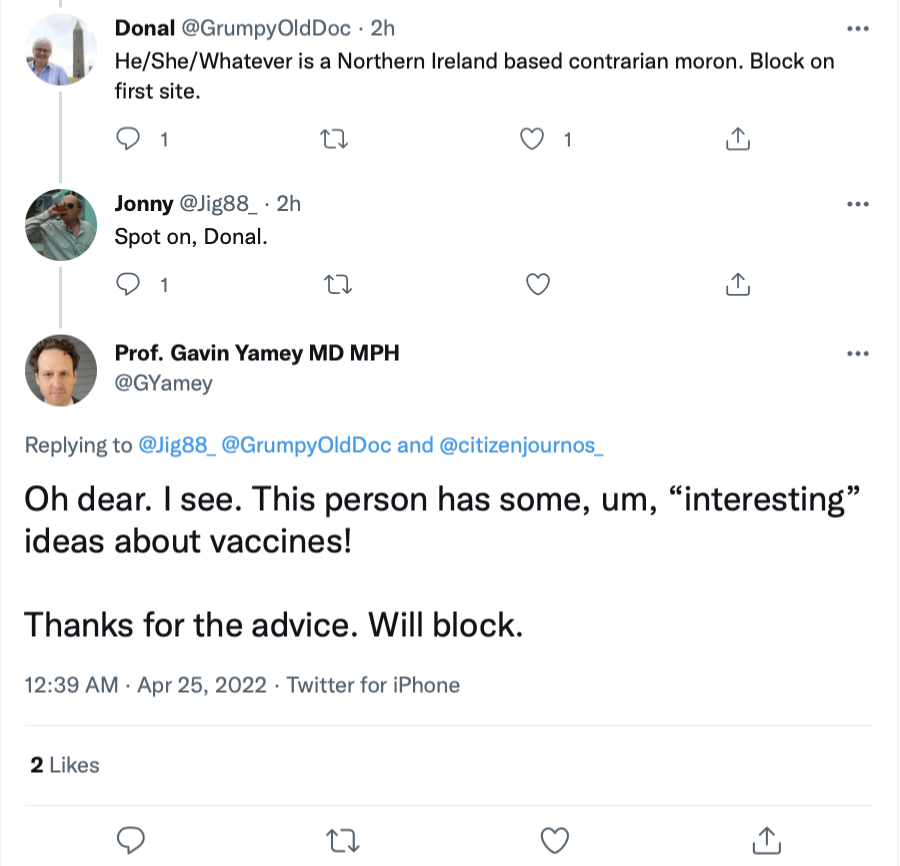Open the @Jig88_ mention link

click(x=177, y=445)
